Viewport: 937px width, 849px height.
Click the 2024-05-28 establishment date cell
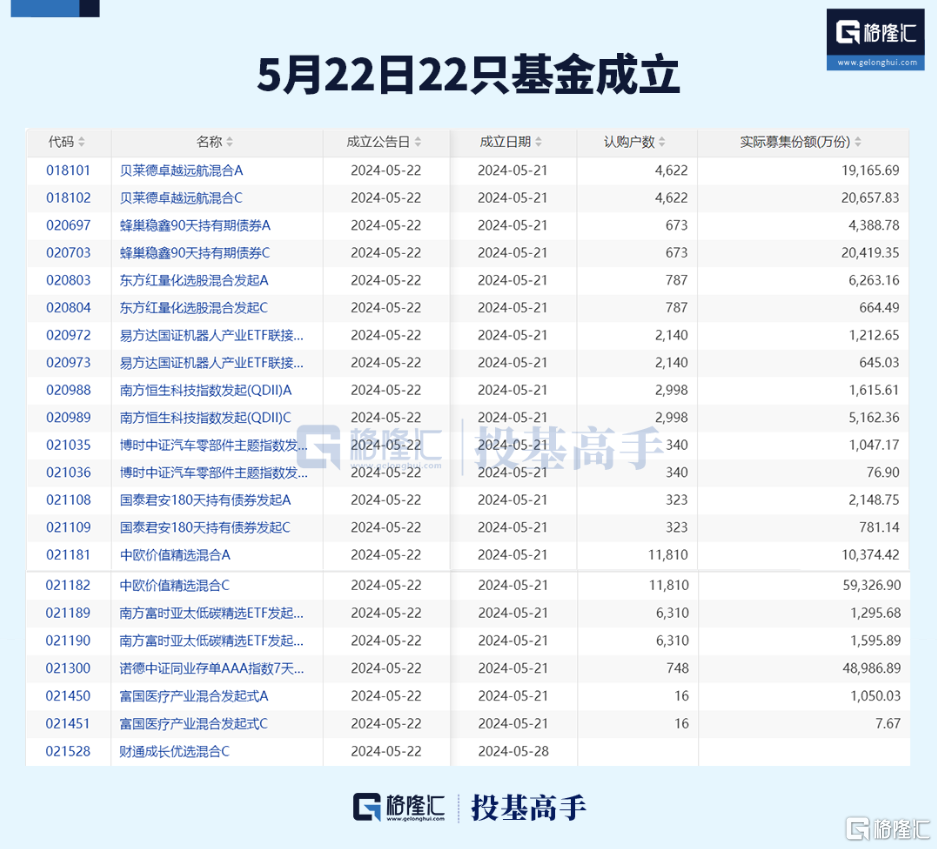513,751
